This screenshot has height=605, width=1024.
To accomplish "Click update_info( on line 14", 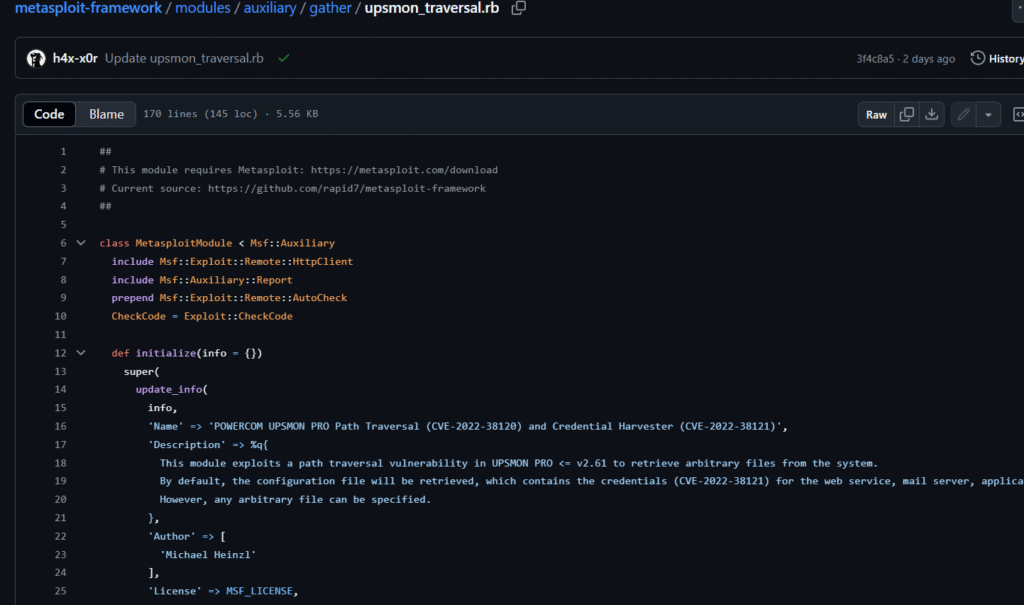I will point(172,389).
